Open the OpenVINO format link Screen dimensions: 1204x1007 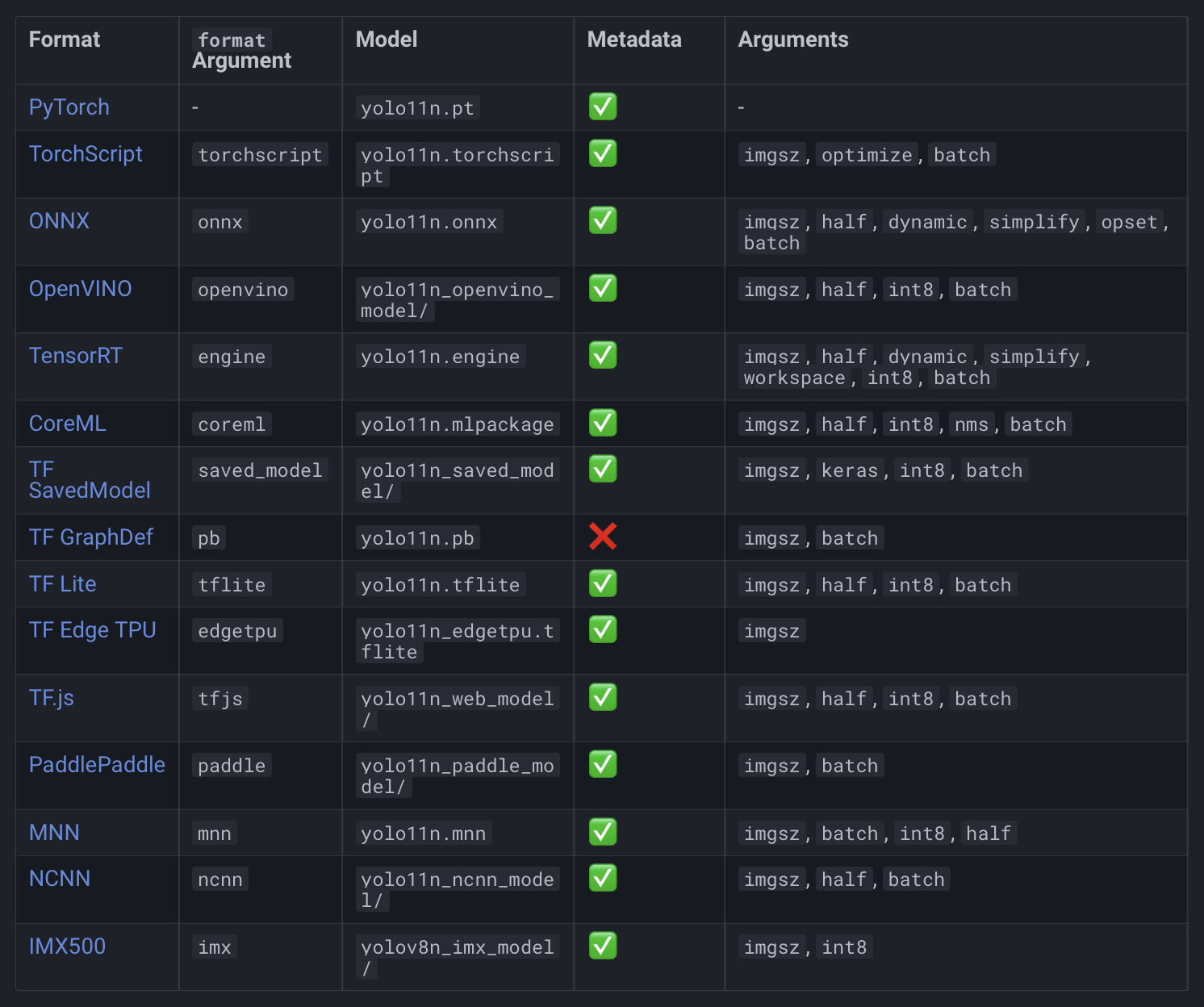tap(80, 289)
